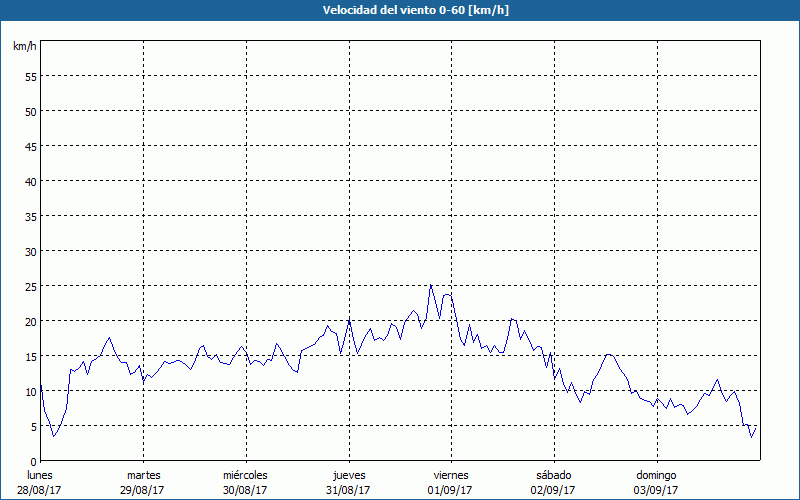This screenshot has height=500, width=800.
Task: Pick the 45 speed axis label
Action: pyautogui.click(x=30, y=146)
